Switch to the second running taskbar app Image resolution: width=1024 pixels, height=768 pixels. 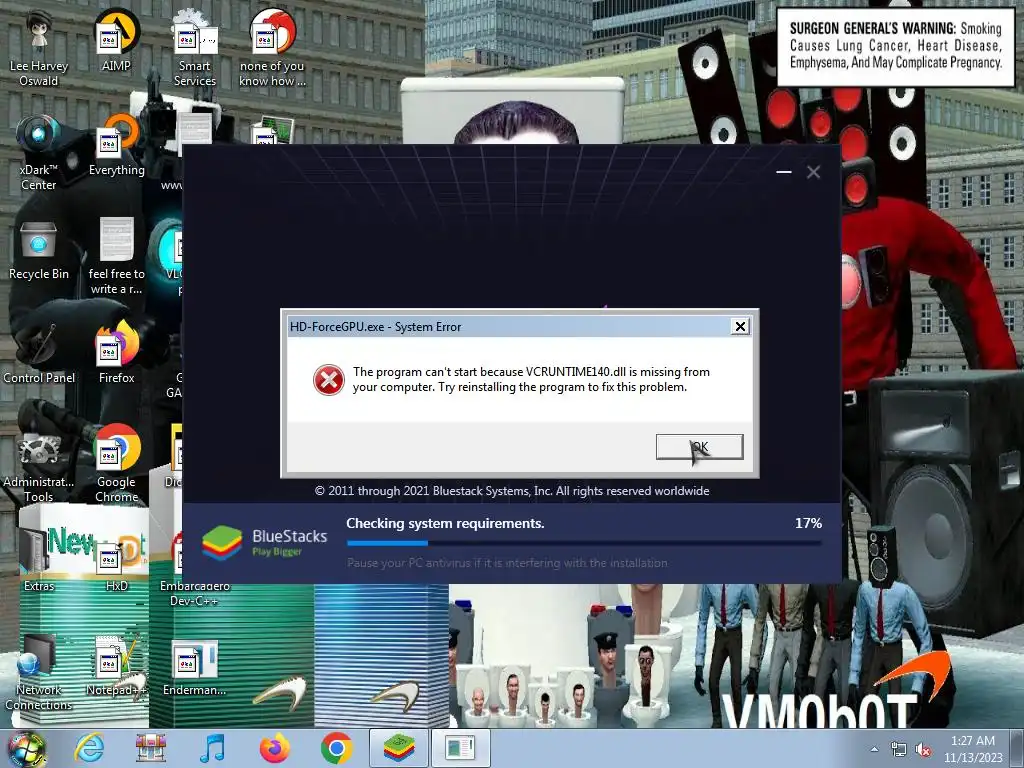coord(460,748)
